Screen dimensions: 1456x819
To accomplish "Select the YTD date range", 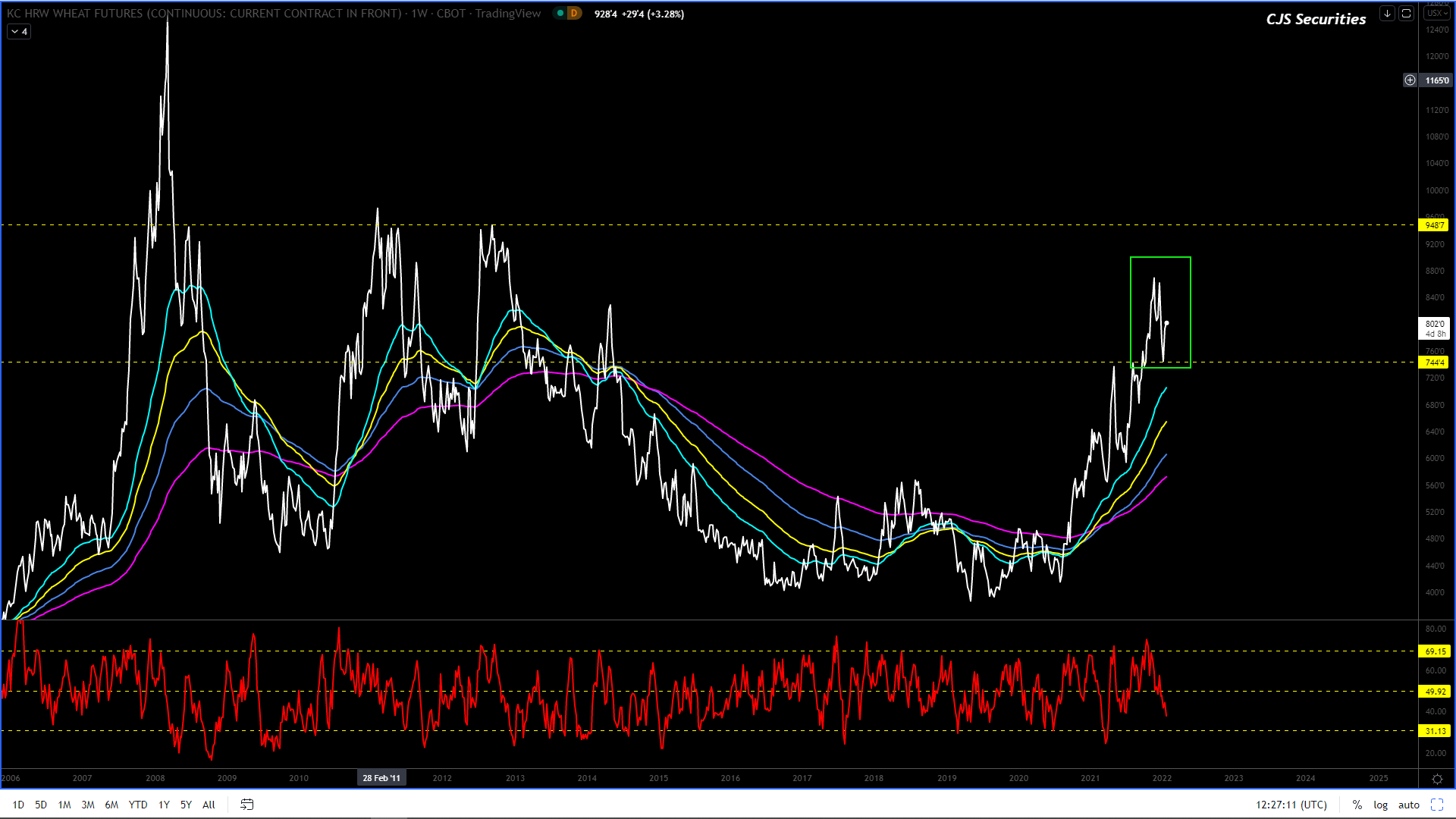I will 138,805.
